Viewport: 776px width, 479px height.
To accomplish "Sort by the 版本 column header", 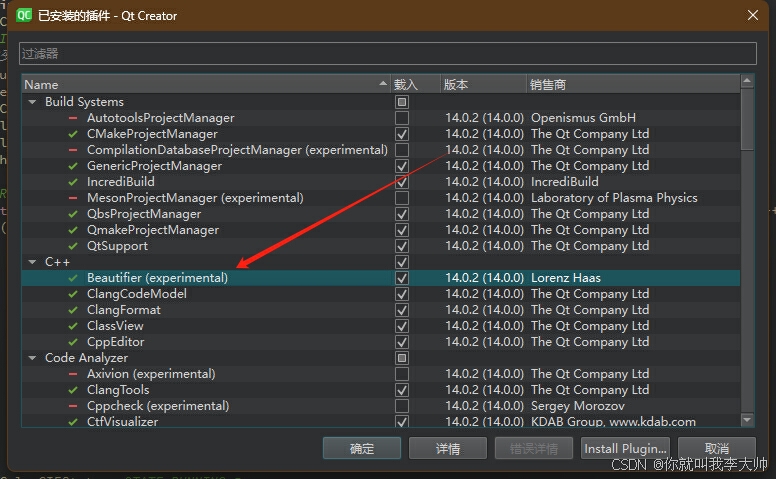I will tap(483, 85).
